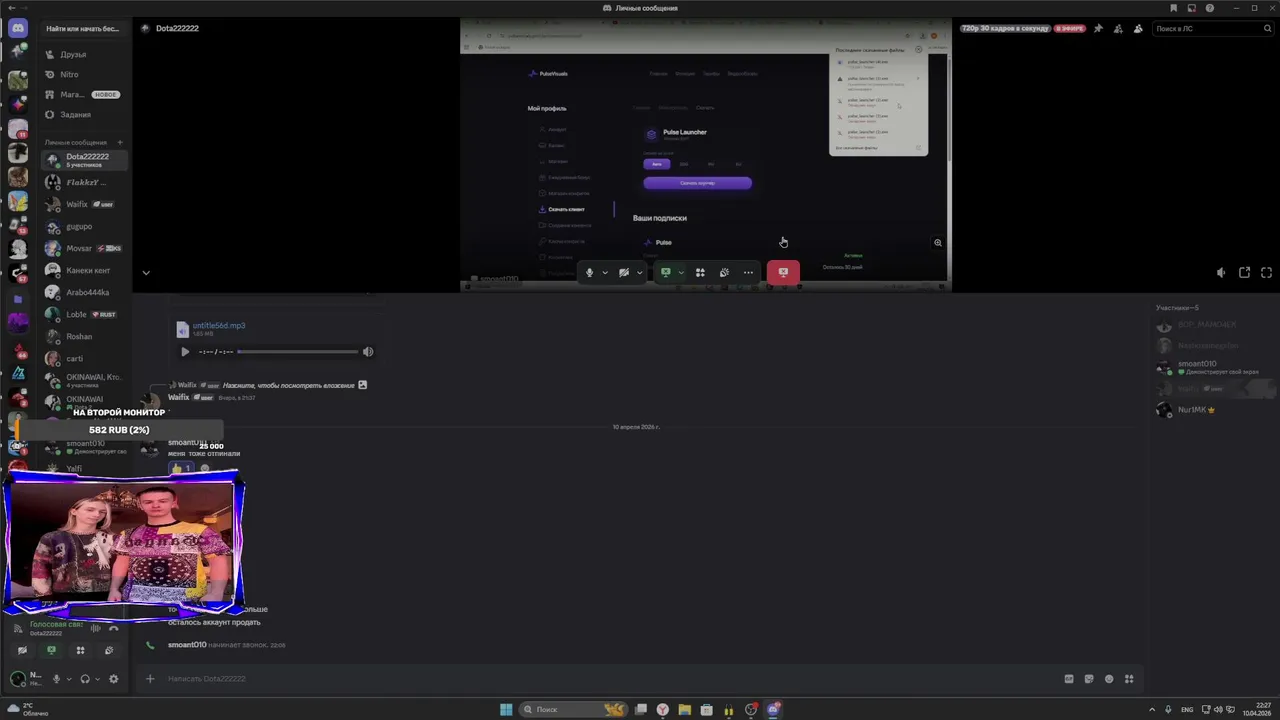This screenshot has width=1280, height=720.
Task: Open microphone input options dropdown in call controls
Action: pyautogui.click(x=605, y=272)
